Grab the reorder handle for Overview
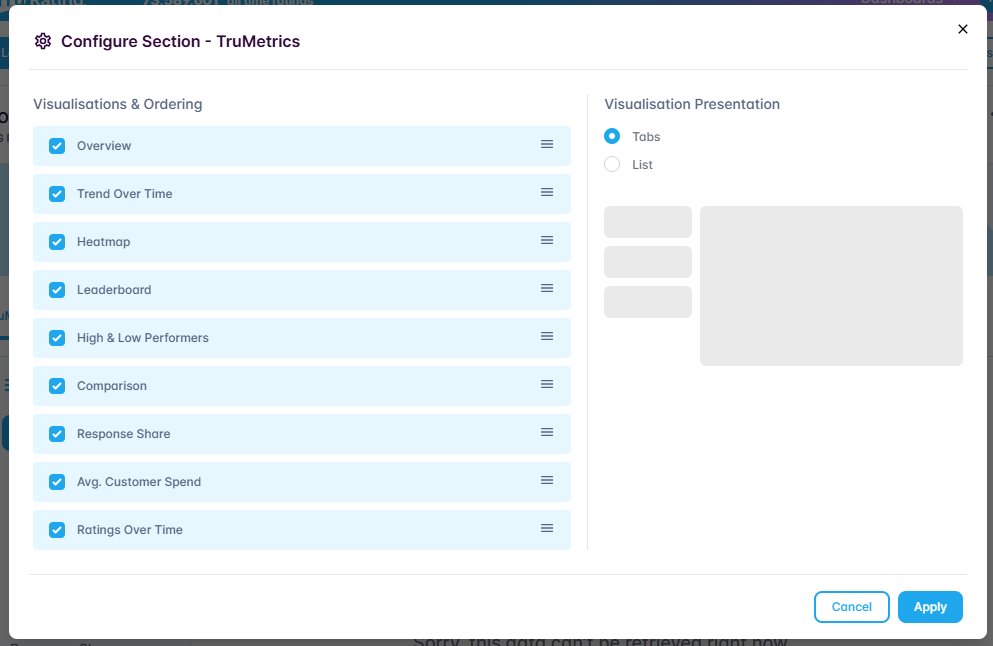This screenshot has height=646, width=993. coord(547,144)
